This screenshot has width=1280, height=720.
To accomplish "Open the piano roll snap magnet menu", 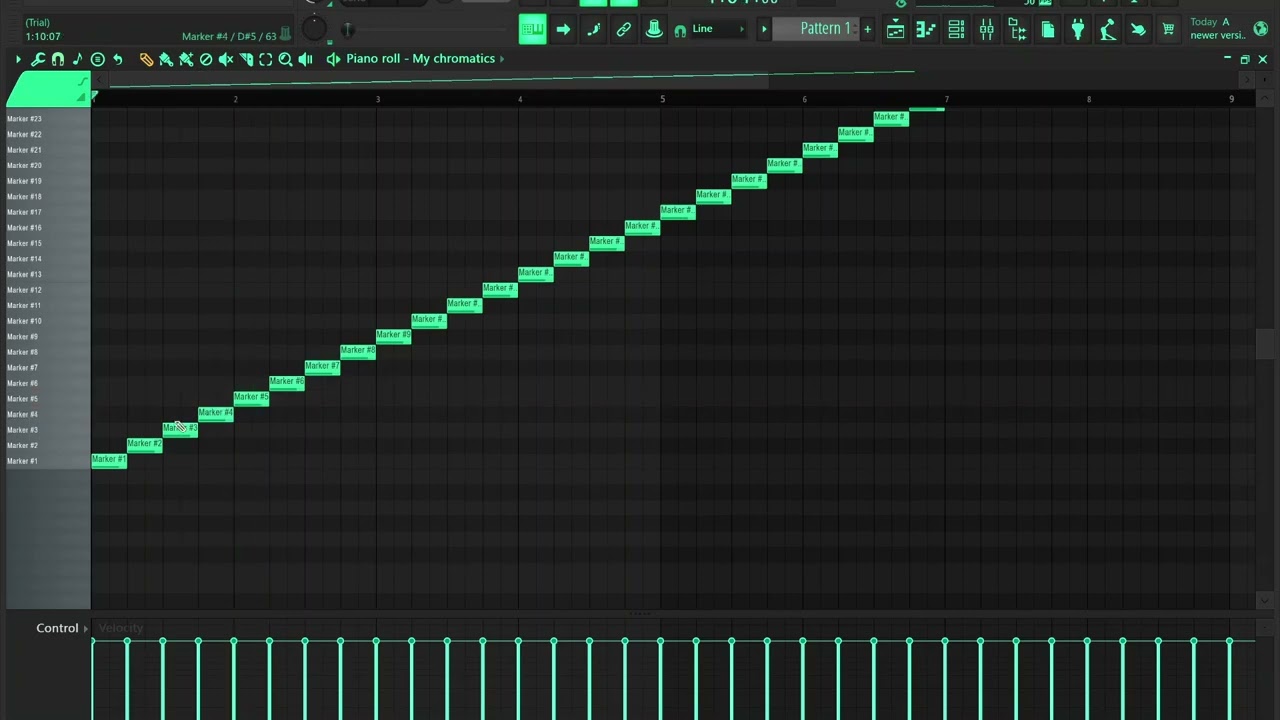I will point(58,59).
